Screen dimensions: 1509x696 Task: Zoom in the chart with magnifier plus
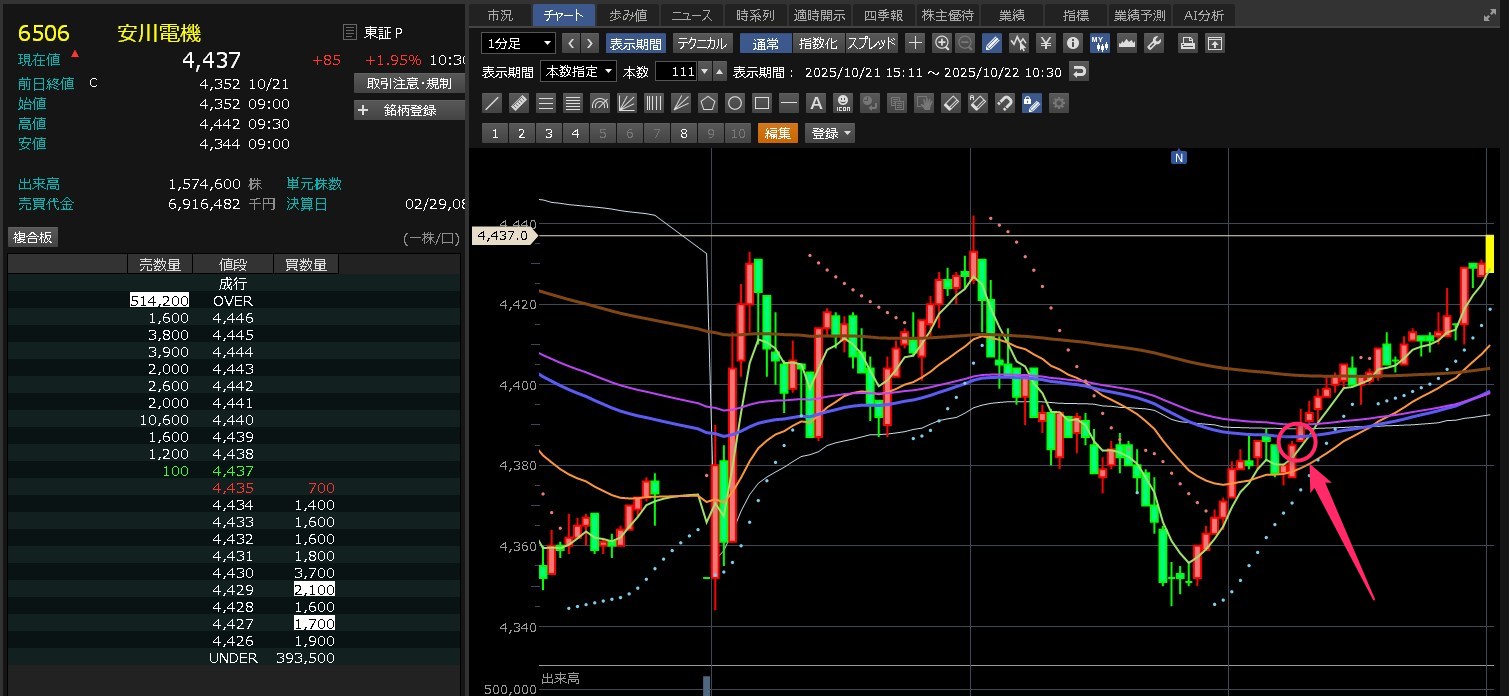941,43
